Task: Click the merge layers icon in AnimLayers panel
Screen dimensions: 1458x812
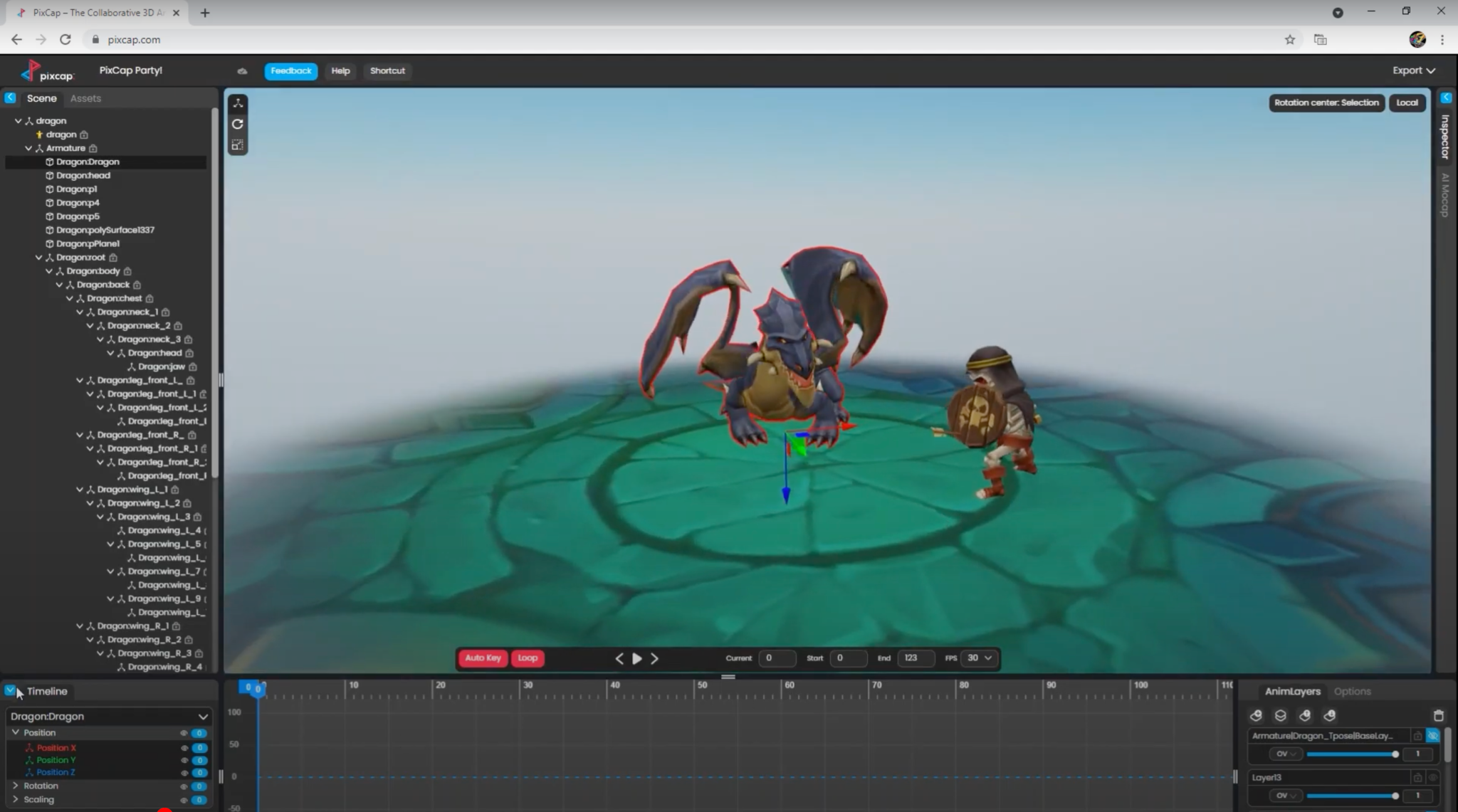Action: (x=1281, y=715)
